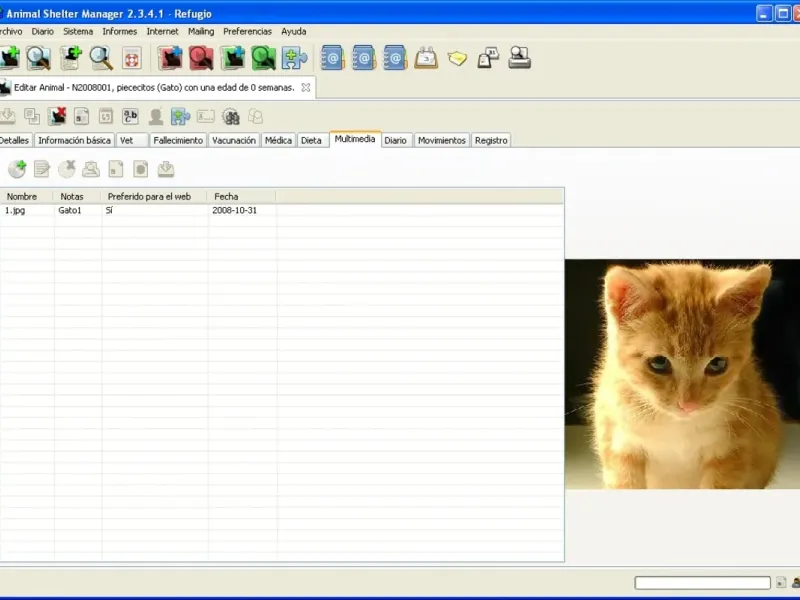Close the Editar Animal document tab
Viewport: 800px width, 600px height.
(306, 88)
